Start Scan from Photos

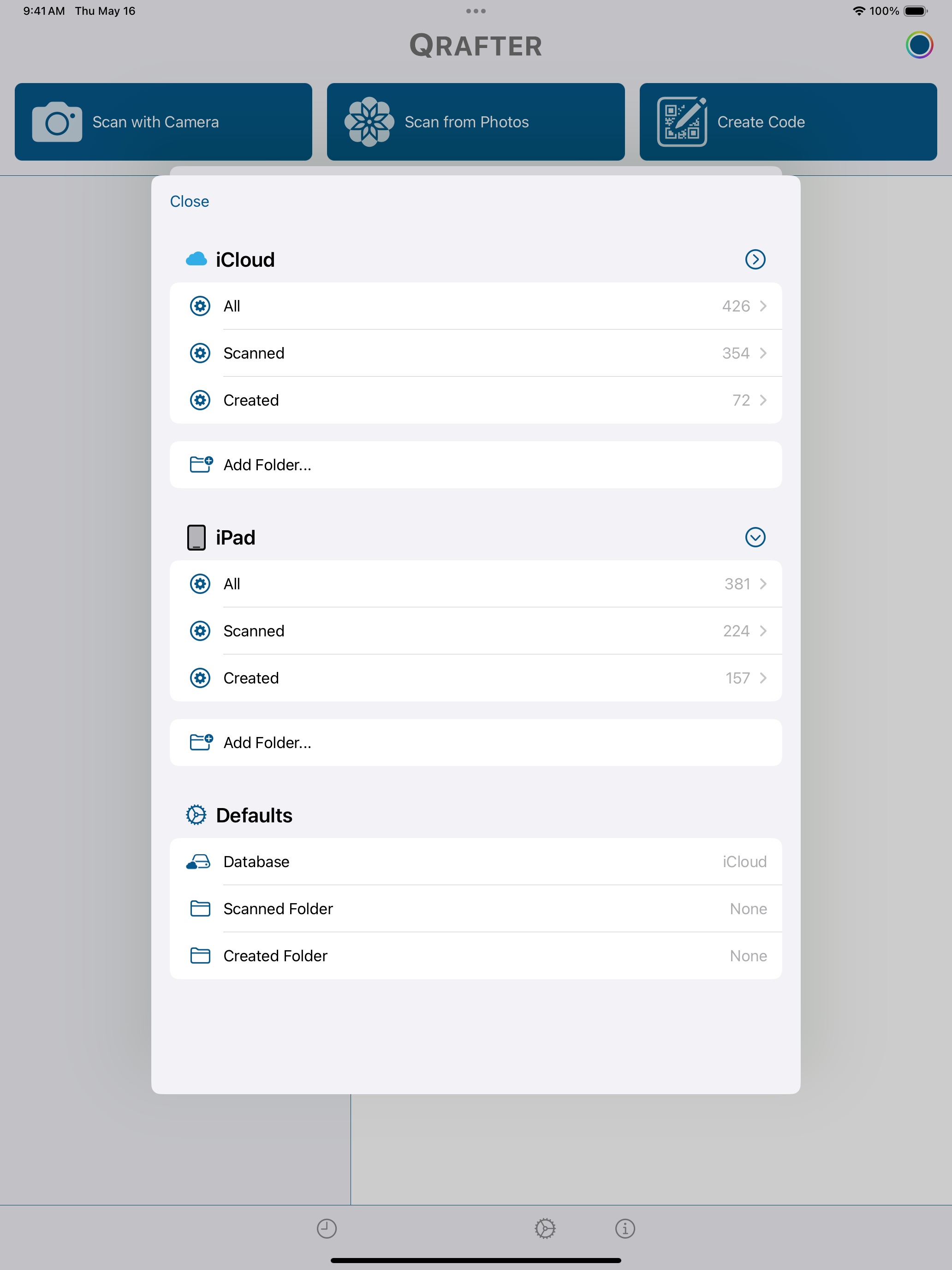(x=476, y=122)
